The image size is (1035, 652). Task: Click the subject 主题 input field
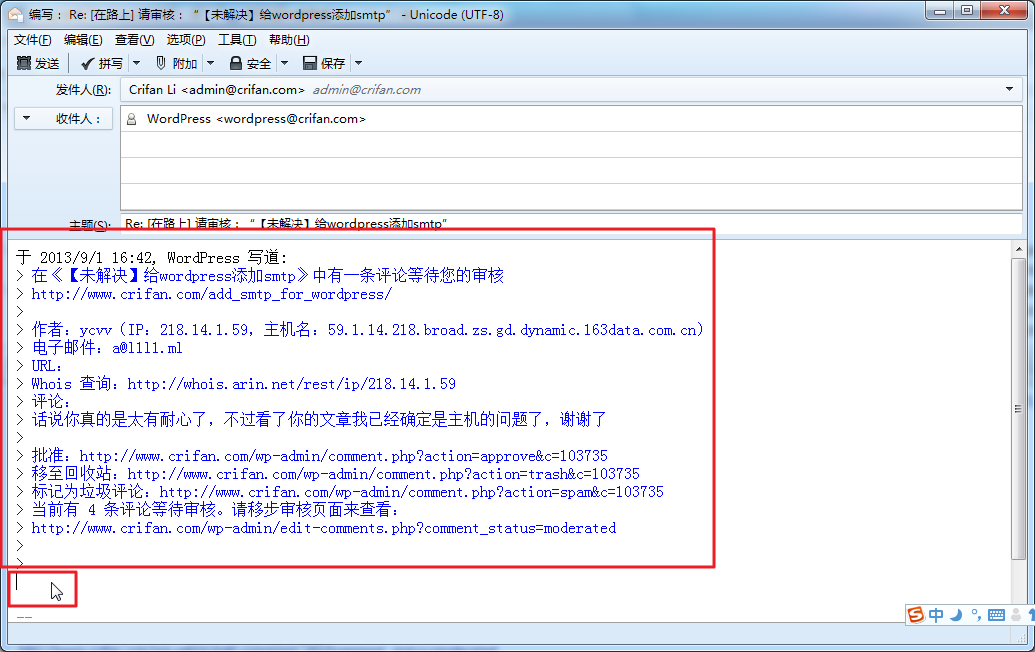click(x=571, y=224)
